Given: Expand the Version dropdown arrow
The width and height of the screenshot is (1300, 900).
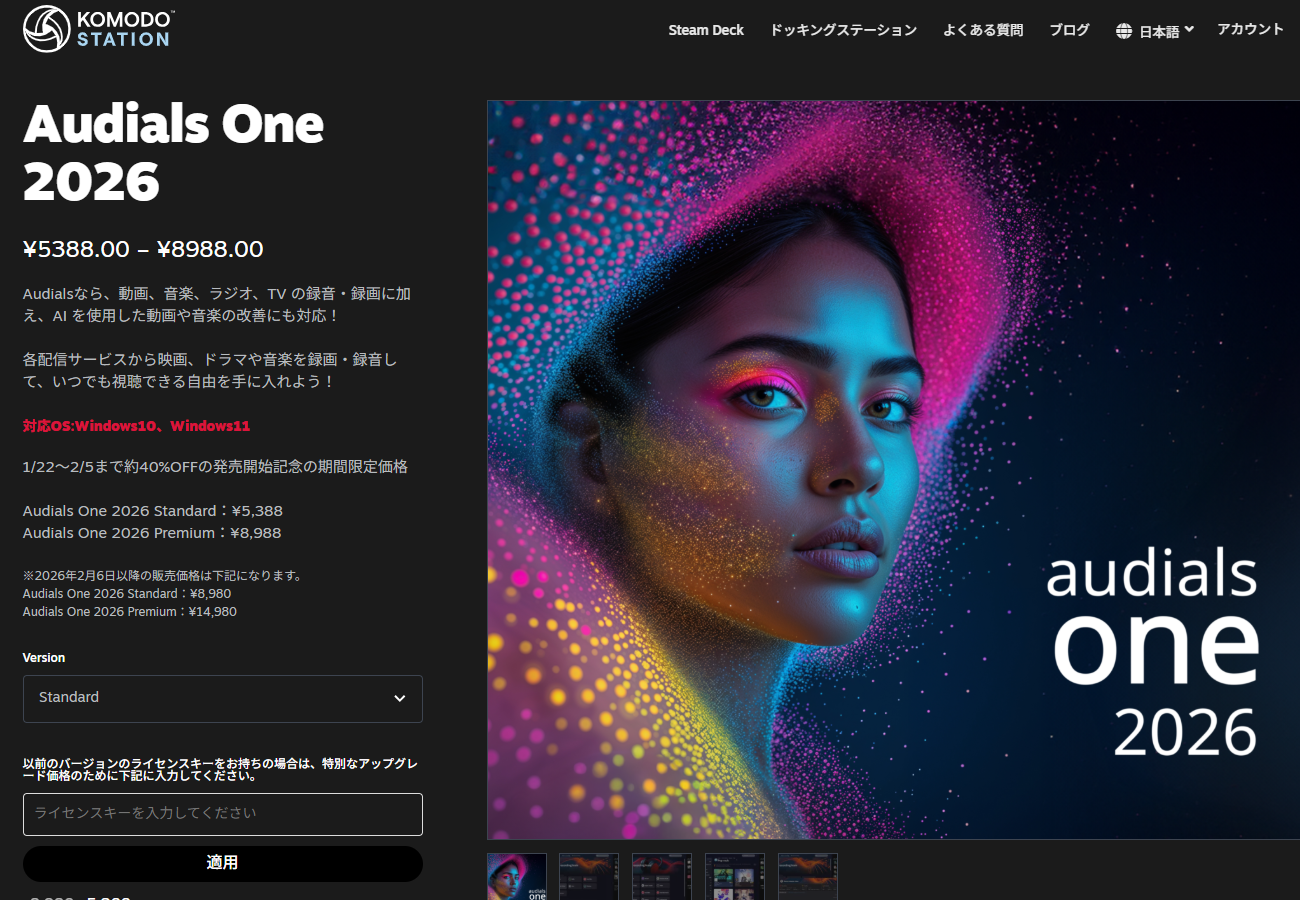Looking at the screenshot, I should (x=400, y=698).
